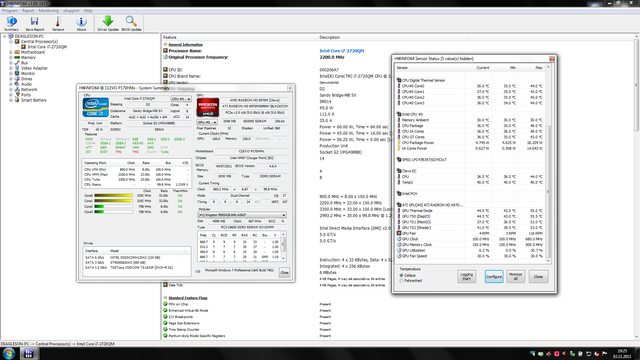The width and height of the screenshot is (640, 360).
Task: Select the GPU Fan sensor row
Action: point(470,233)
